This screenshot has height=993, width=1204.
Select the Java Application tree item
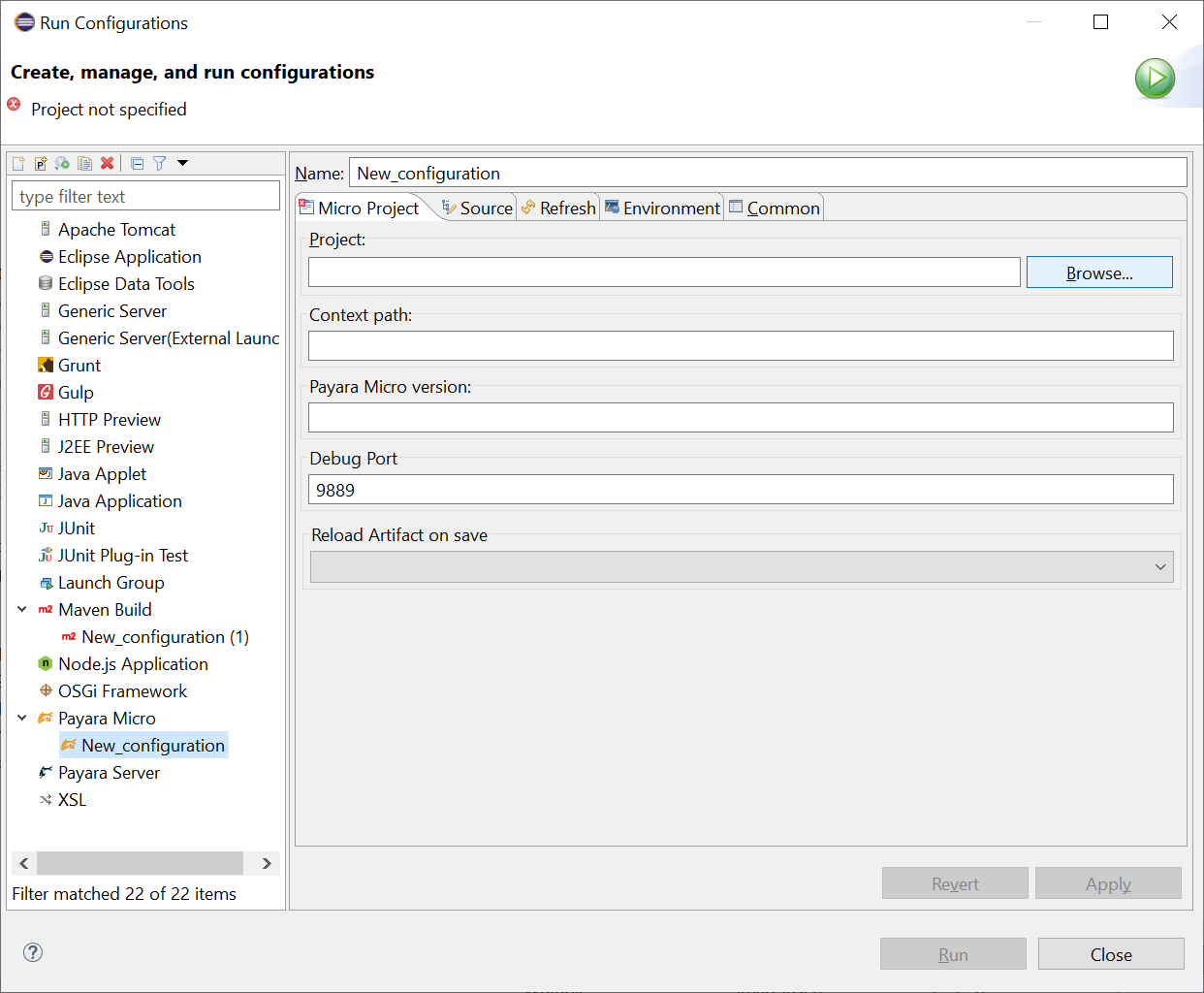point(119,501)
